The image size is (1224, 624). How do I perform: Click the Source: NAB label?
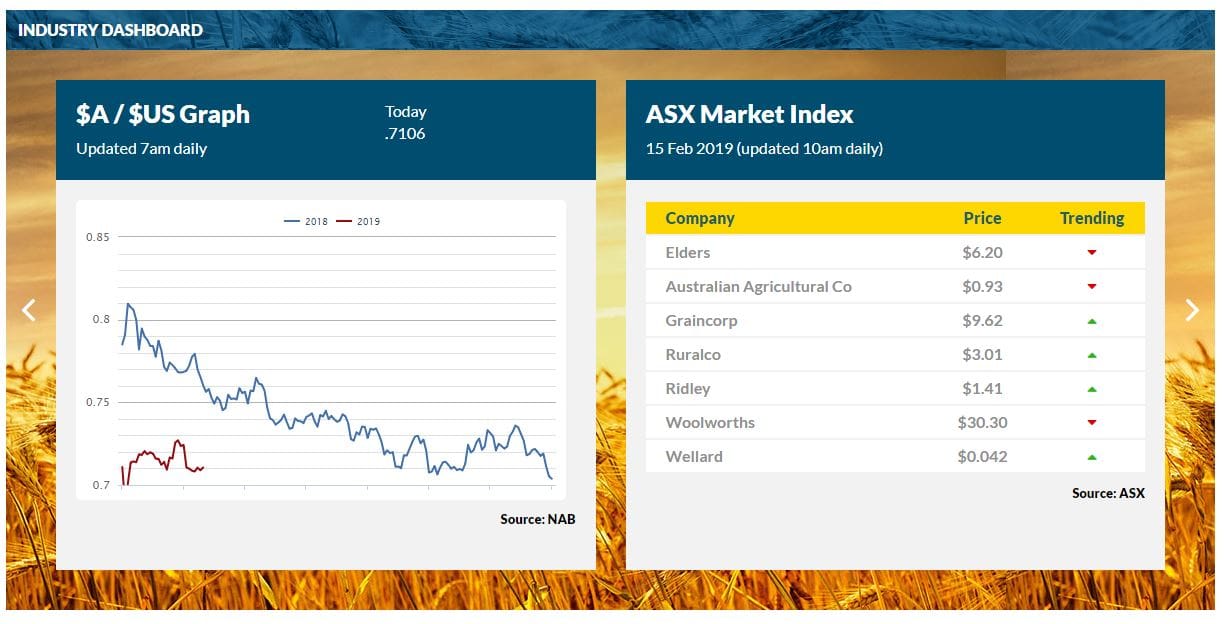[x=538, y=519]
